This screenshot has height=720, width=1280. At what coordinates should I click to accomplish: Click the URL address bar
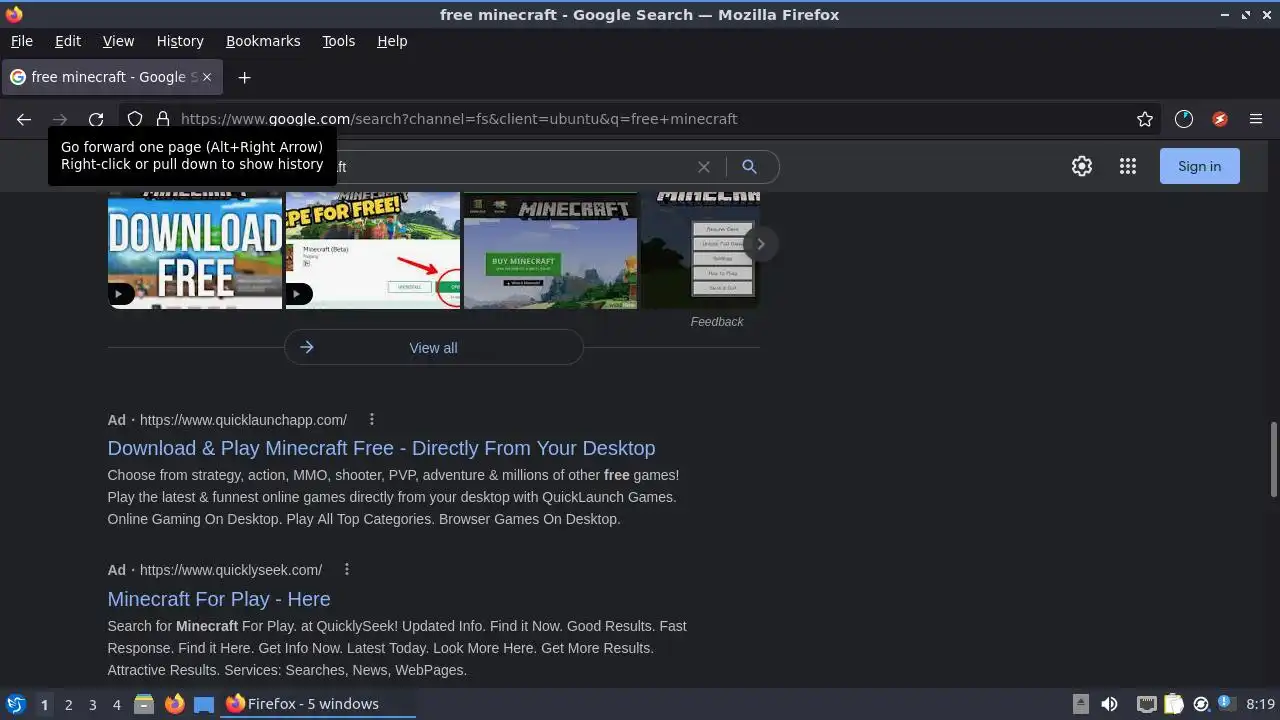tap(640, 119)
